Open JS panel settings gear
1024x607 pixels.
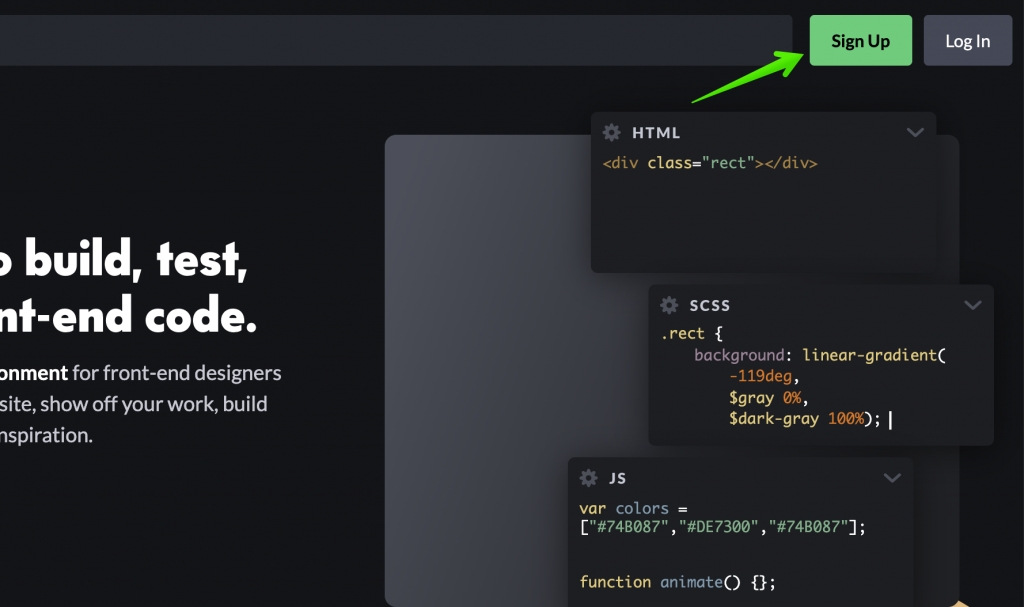tap(589, 479)
